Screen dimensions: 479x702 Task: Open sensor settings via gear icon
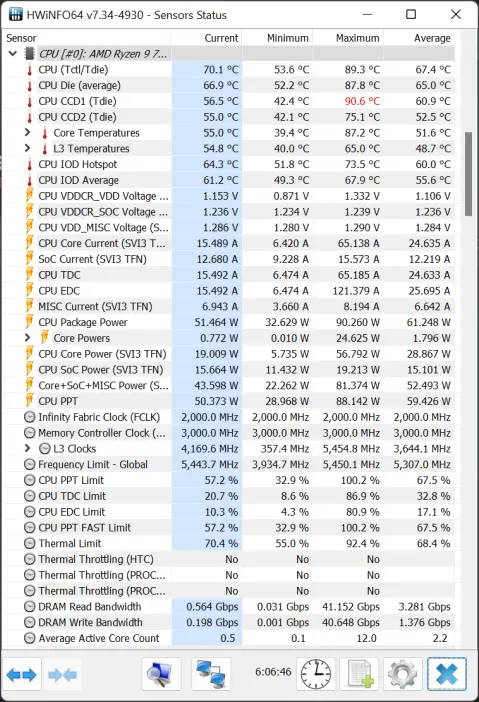point(402,674)
